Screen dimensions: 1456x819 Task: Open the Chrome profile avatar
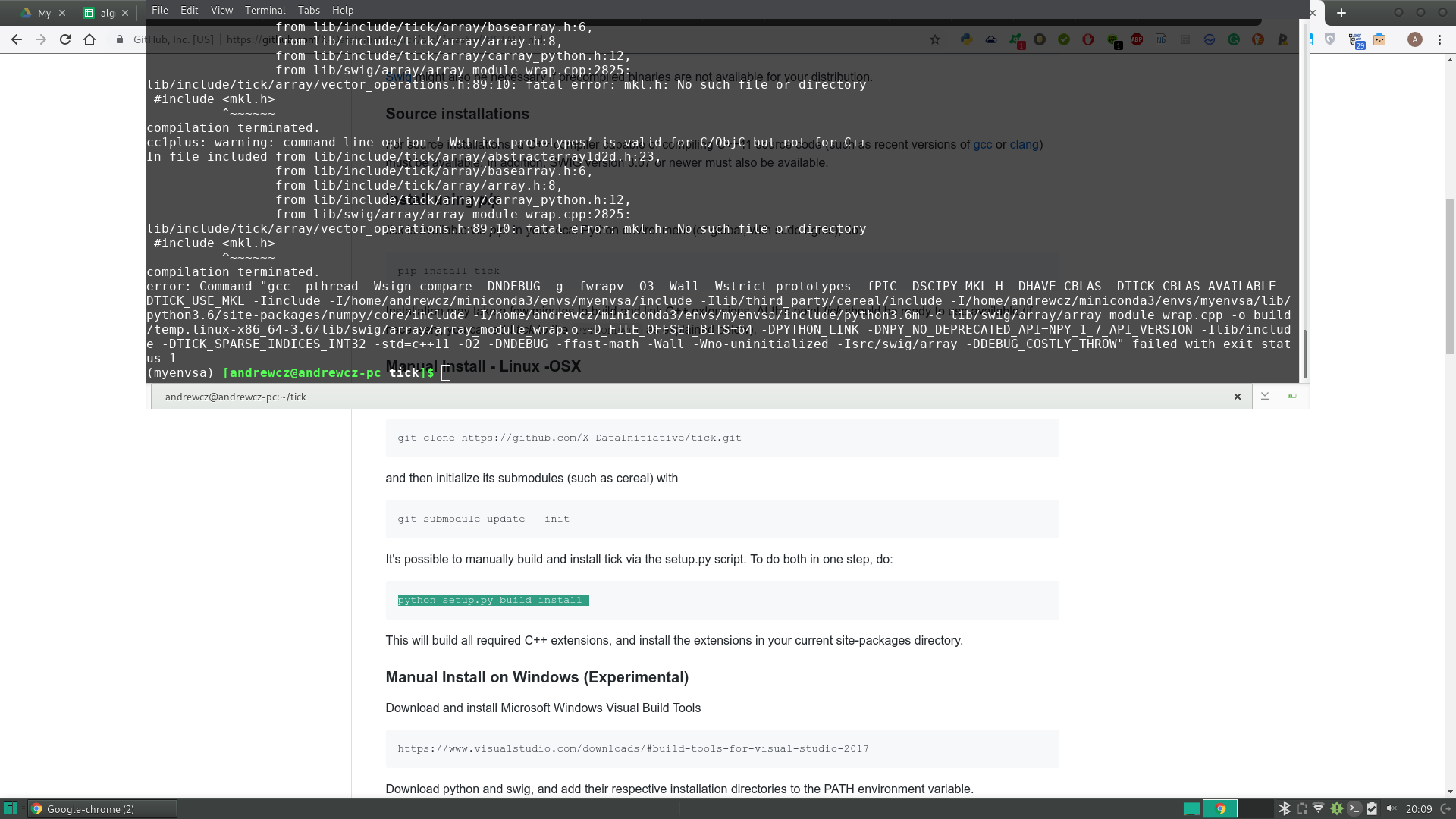point(1417,40)
